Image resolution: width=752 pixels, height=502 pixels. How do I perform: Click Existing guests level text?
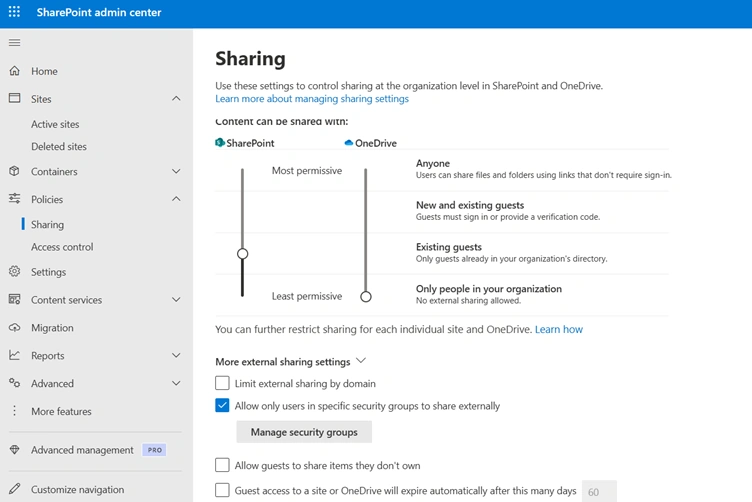(449, 247)
